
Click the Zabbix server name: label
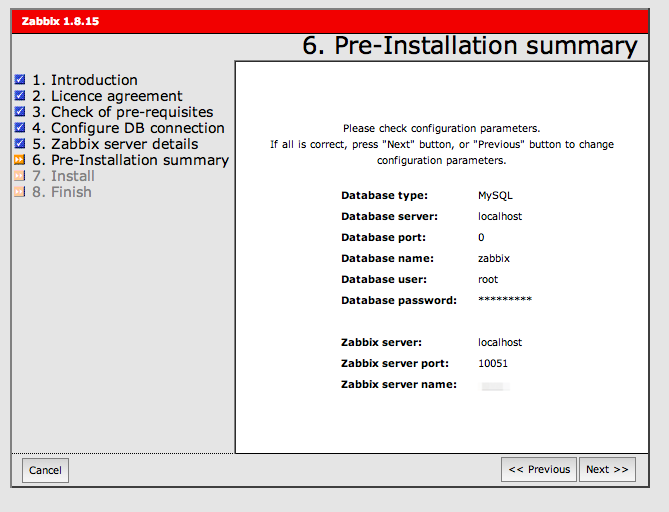398,384
